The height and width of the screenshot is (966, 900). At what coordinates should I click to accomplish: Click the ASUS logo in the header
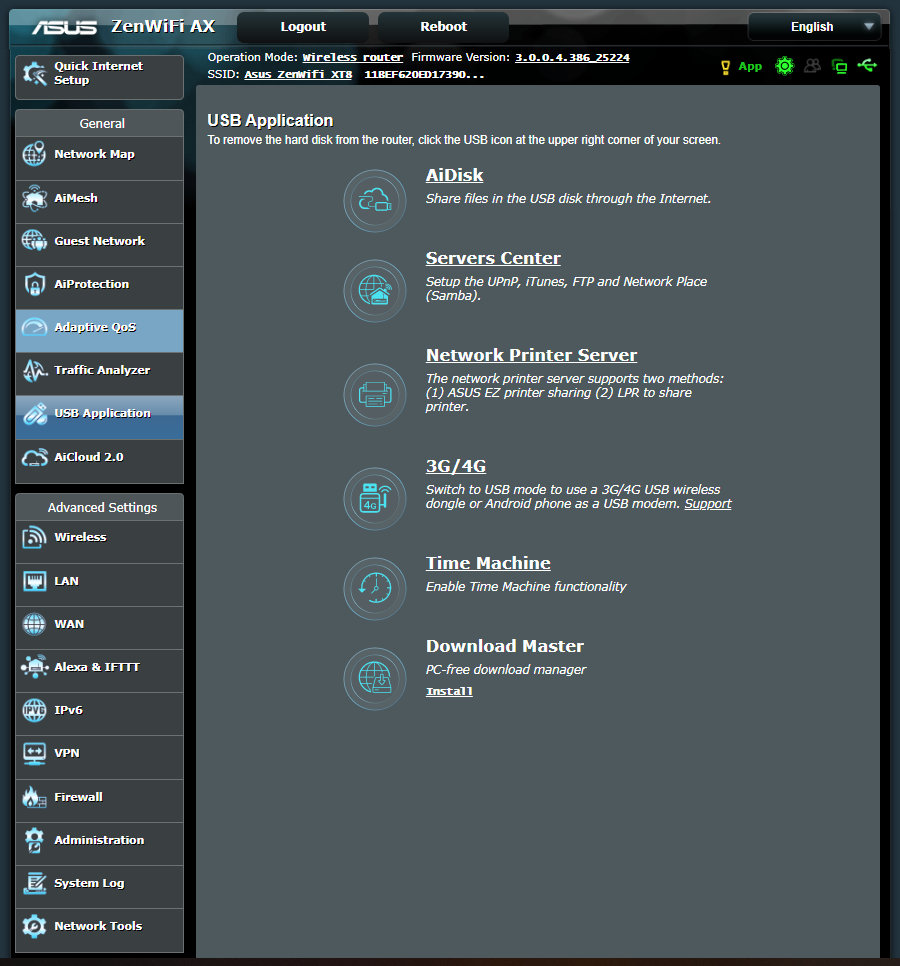[65, 27]
